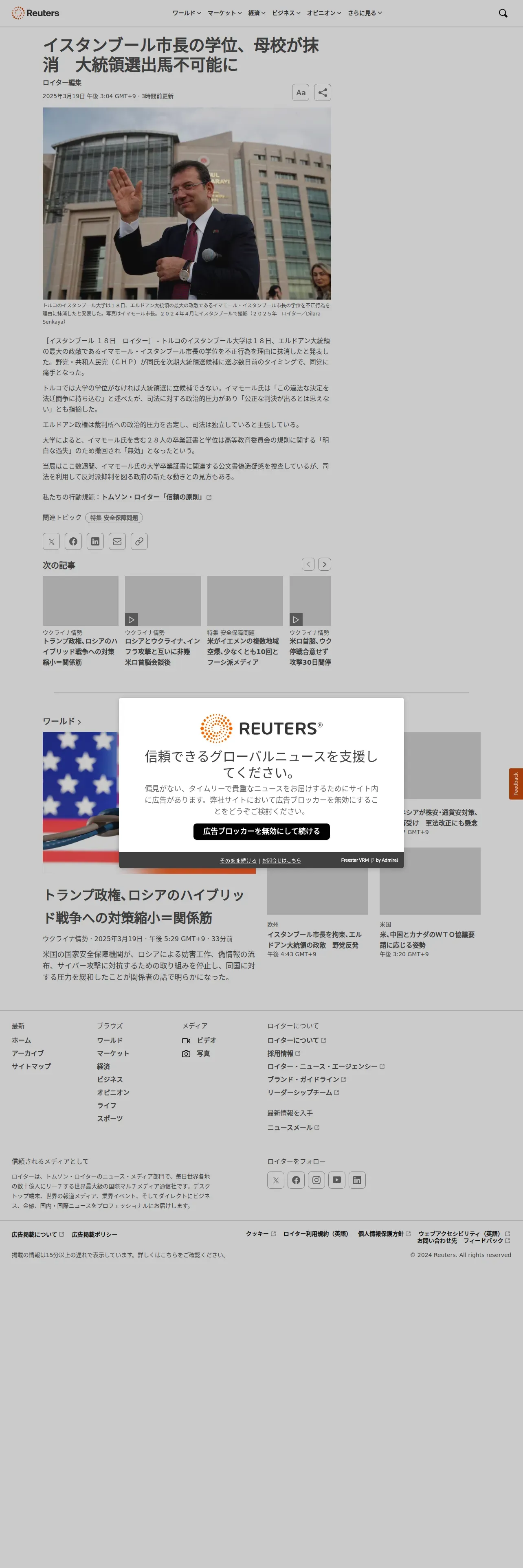Image resolution: width=523 pixels, height=1568 pixels.
Task: Open the orange Feedback side tab
Action: (516, 784)
